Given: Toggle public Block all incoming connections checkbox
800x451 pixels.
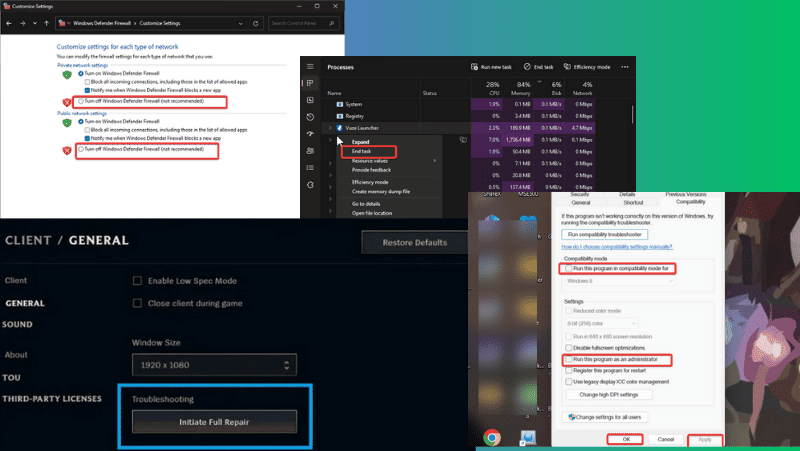Looking at the screenshot, I should (x=87, y=130).
